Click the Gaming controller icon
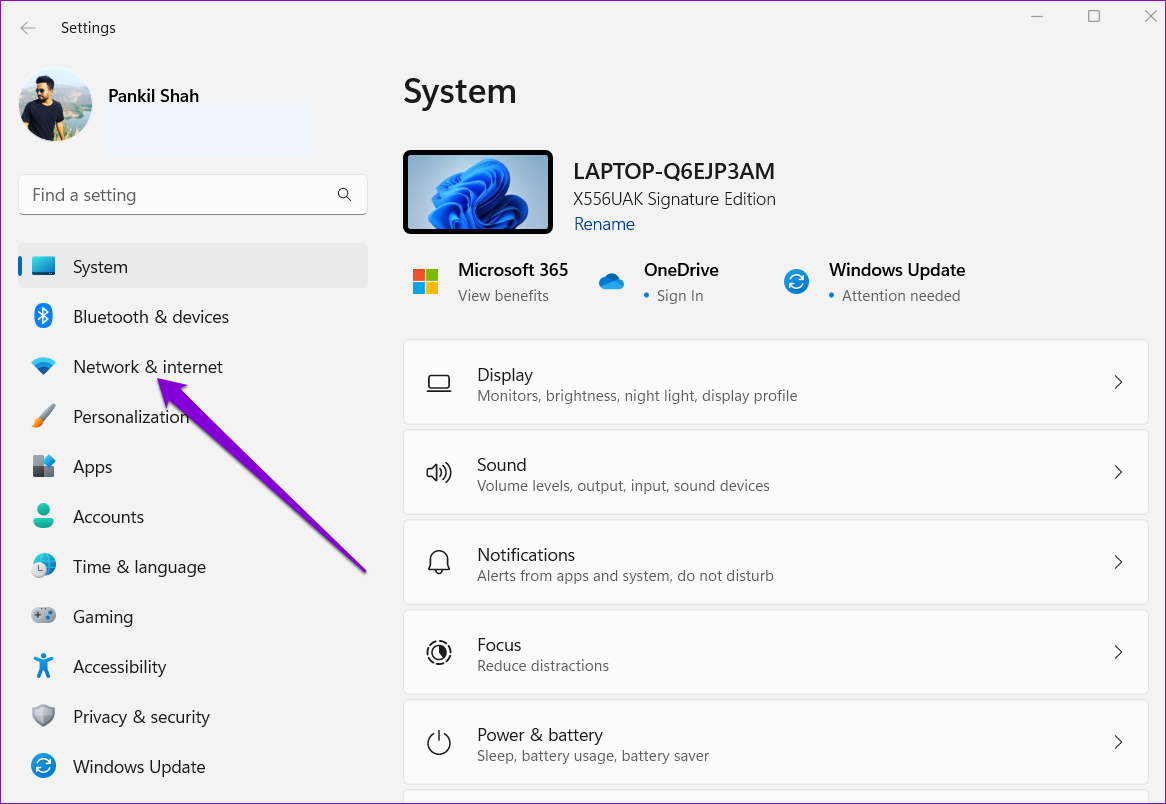This screenshot has width=1166, height=804. pyautogui.click(x=43, y=617)
